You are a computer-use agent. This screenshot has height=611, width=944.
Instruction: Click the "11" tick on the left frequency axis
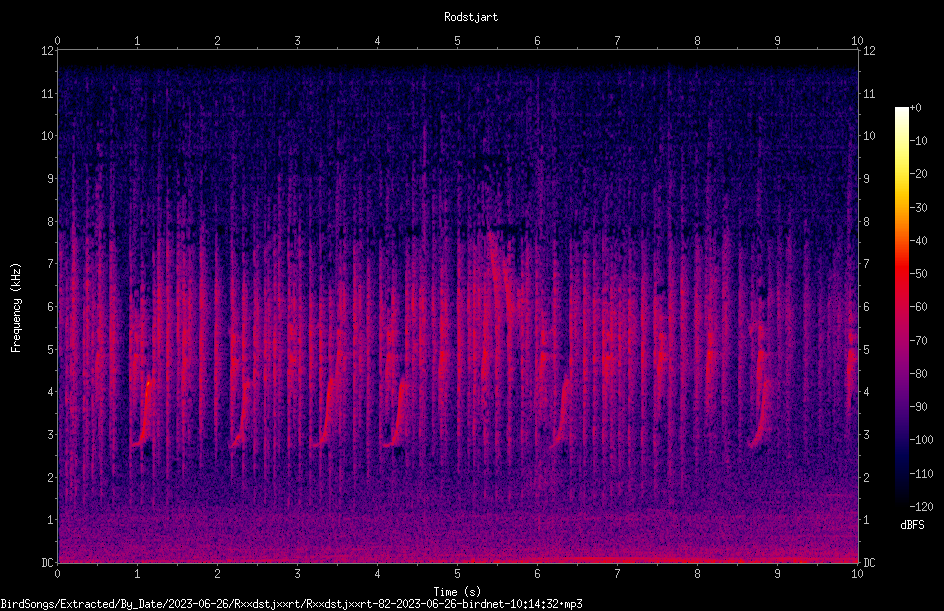(x=47, y=93)
